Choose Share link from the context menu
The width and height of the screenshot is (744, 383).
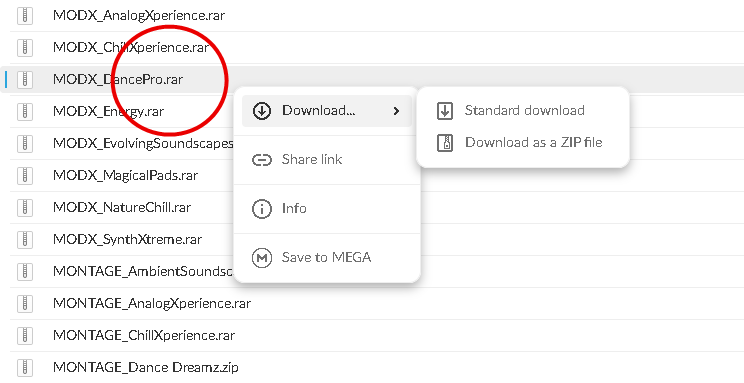coord(327,160)
